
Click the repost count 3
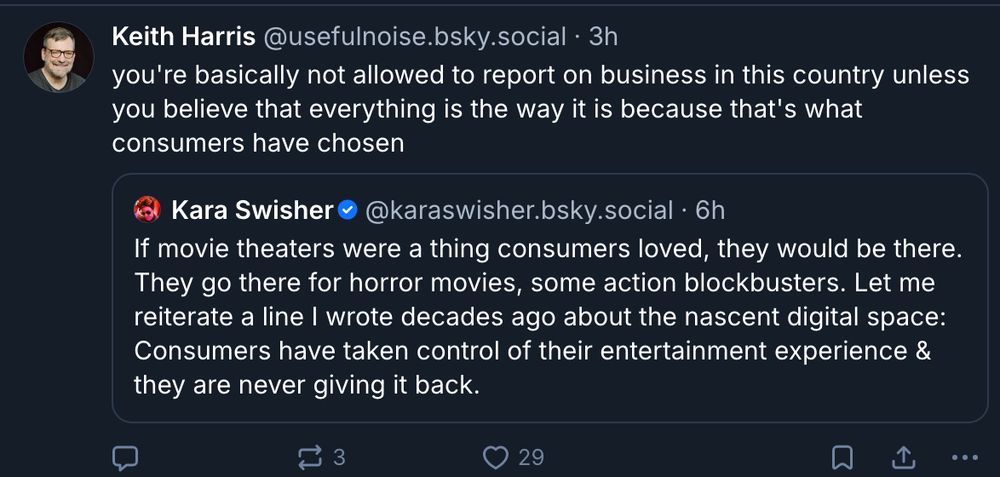coord(338,457)
